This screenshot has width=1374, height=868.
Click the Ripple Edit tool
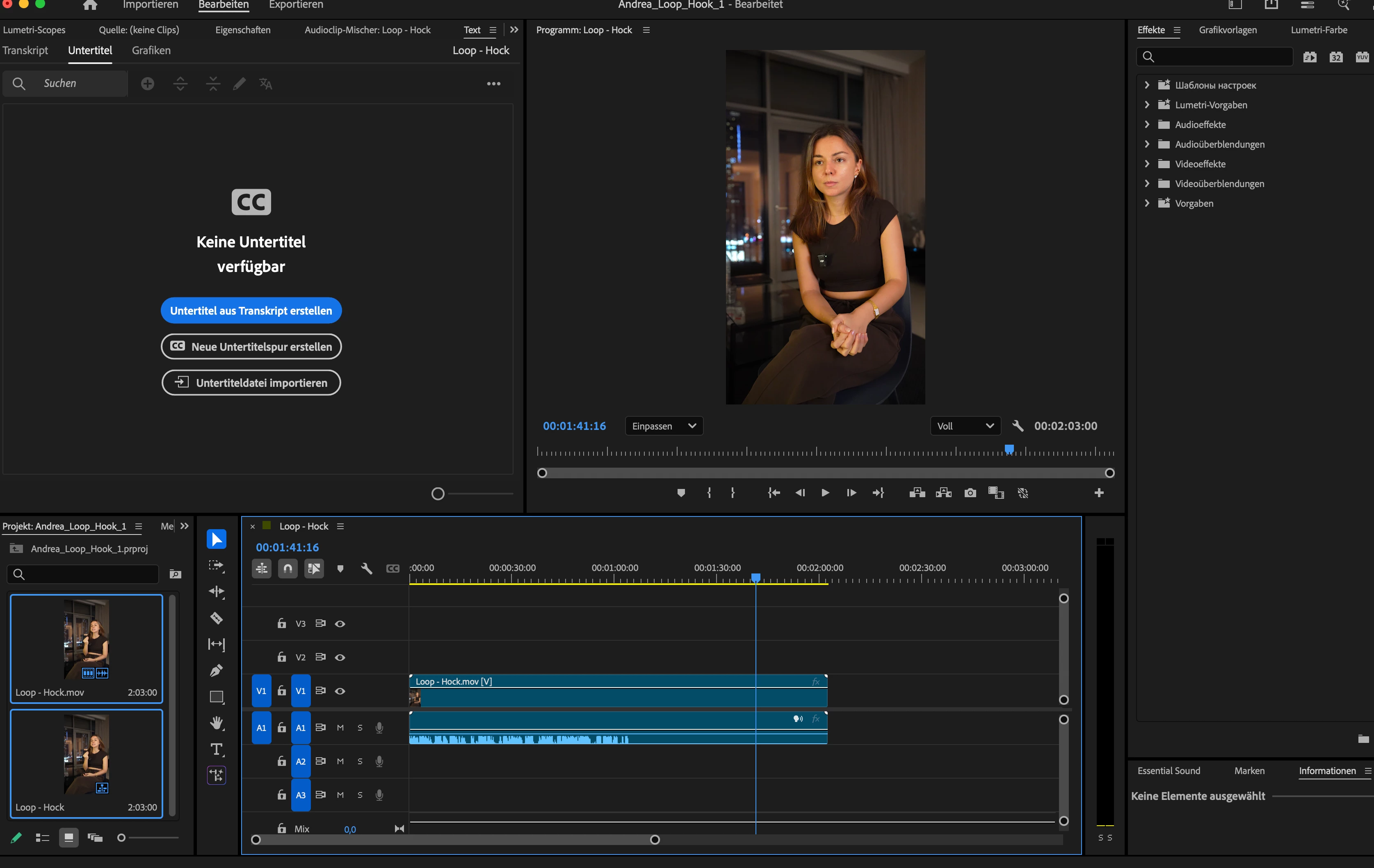216,592
